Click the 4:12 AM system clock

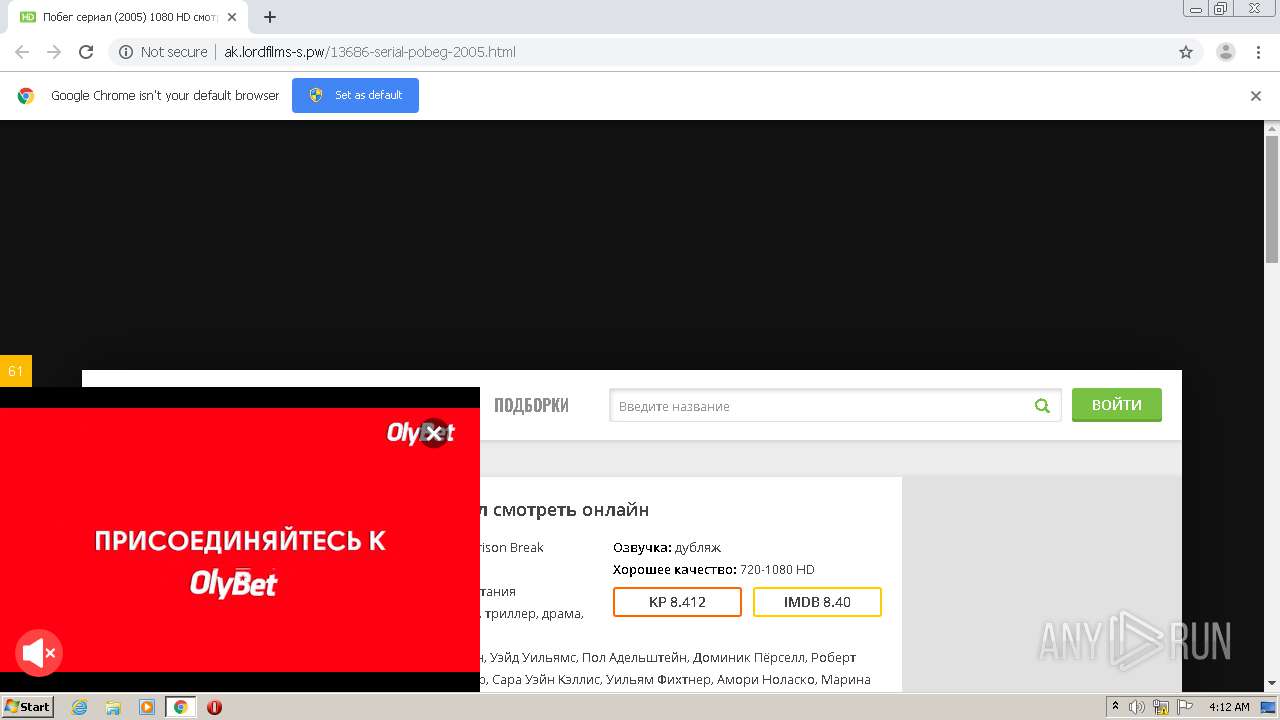point(1229,707)
